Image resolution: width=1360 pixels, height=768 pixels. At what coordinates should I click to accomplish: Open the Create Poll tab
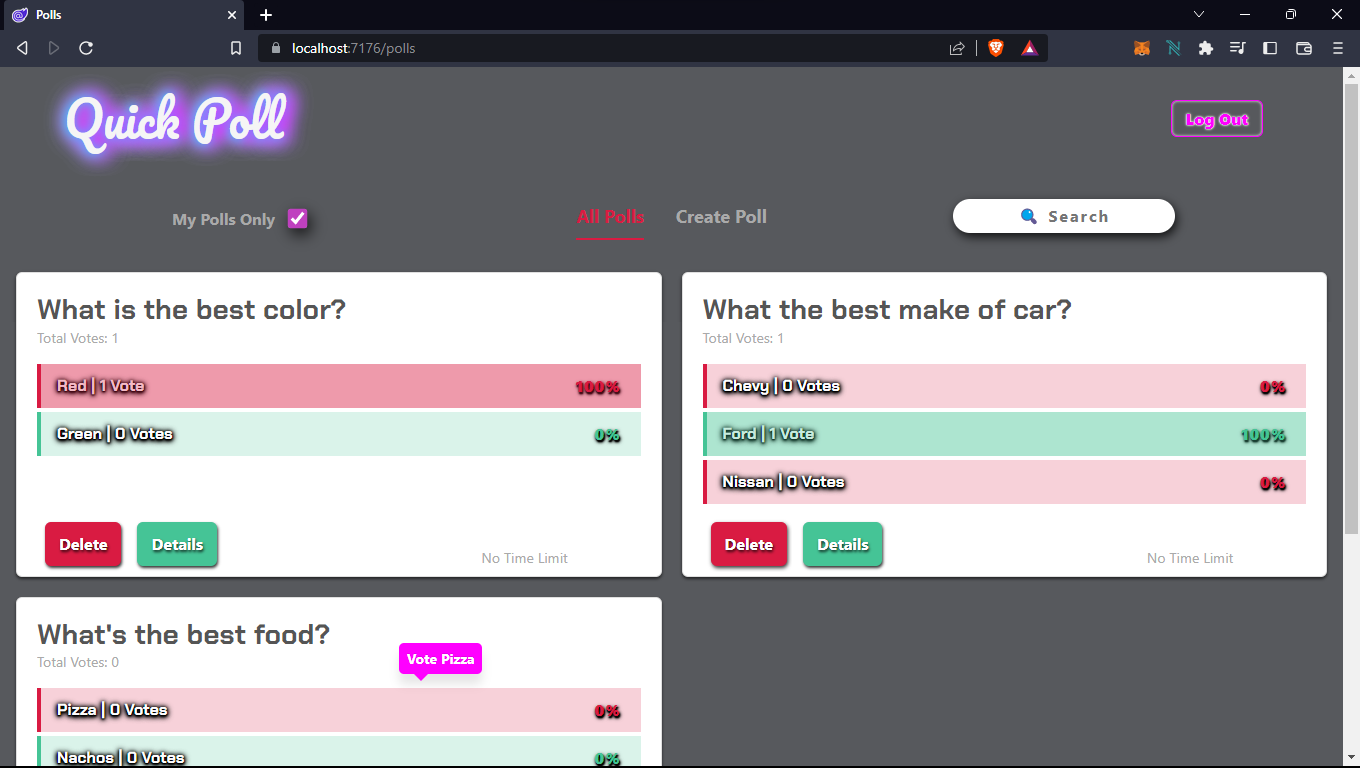721,217
